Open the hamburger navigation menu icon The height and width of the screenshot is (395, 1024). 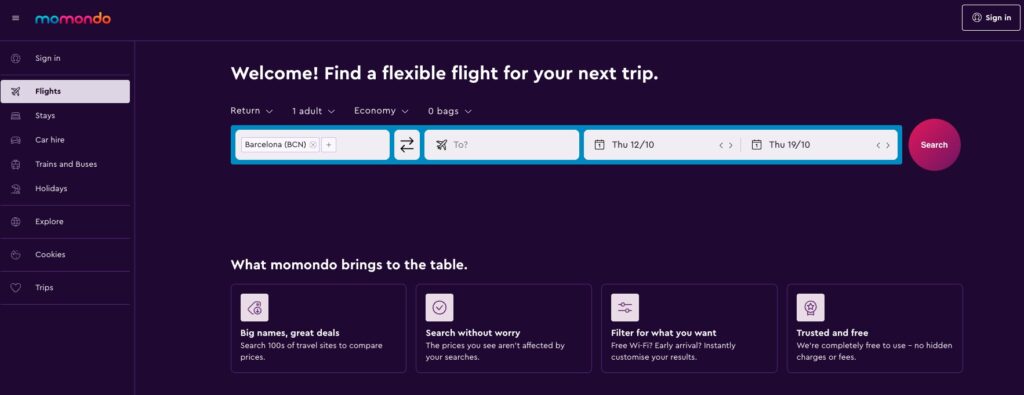click(16, 18)
